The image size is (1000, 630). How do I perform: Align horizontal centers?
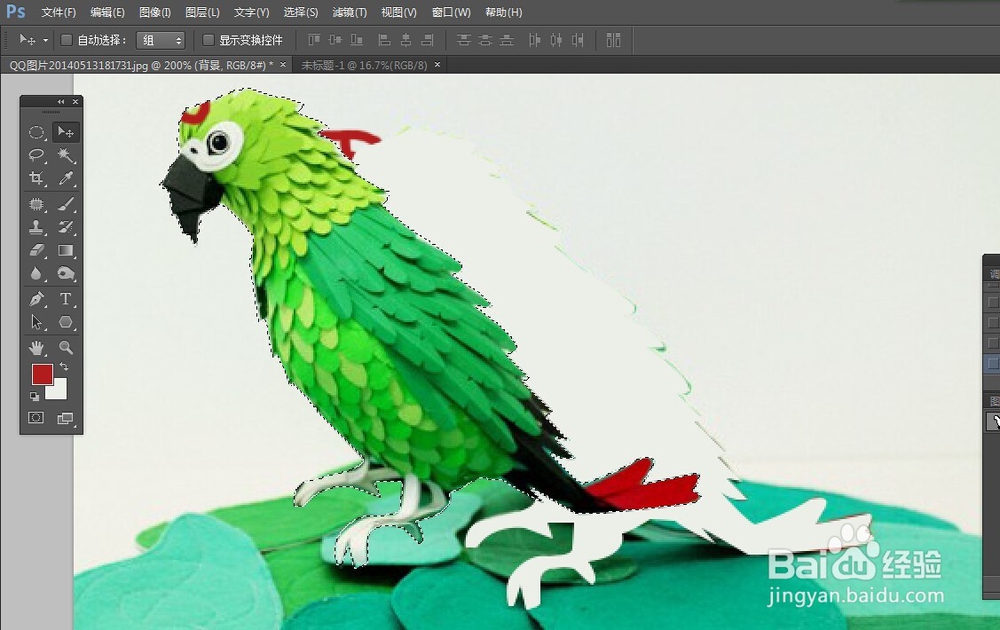point(406,40)
